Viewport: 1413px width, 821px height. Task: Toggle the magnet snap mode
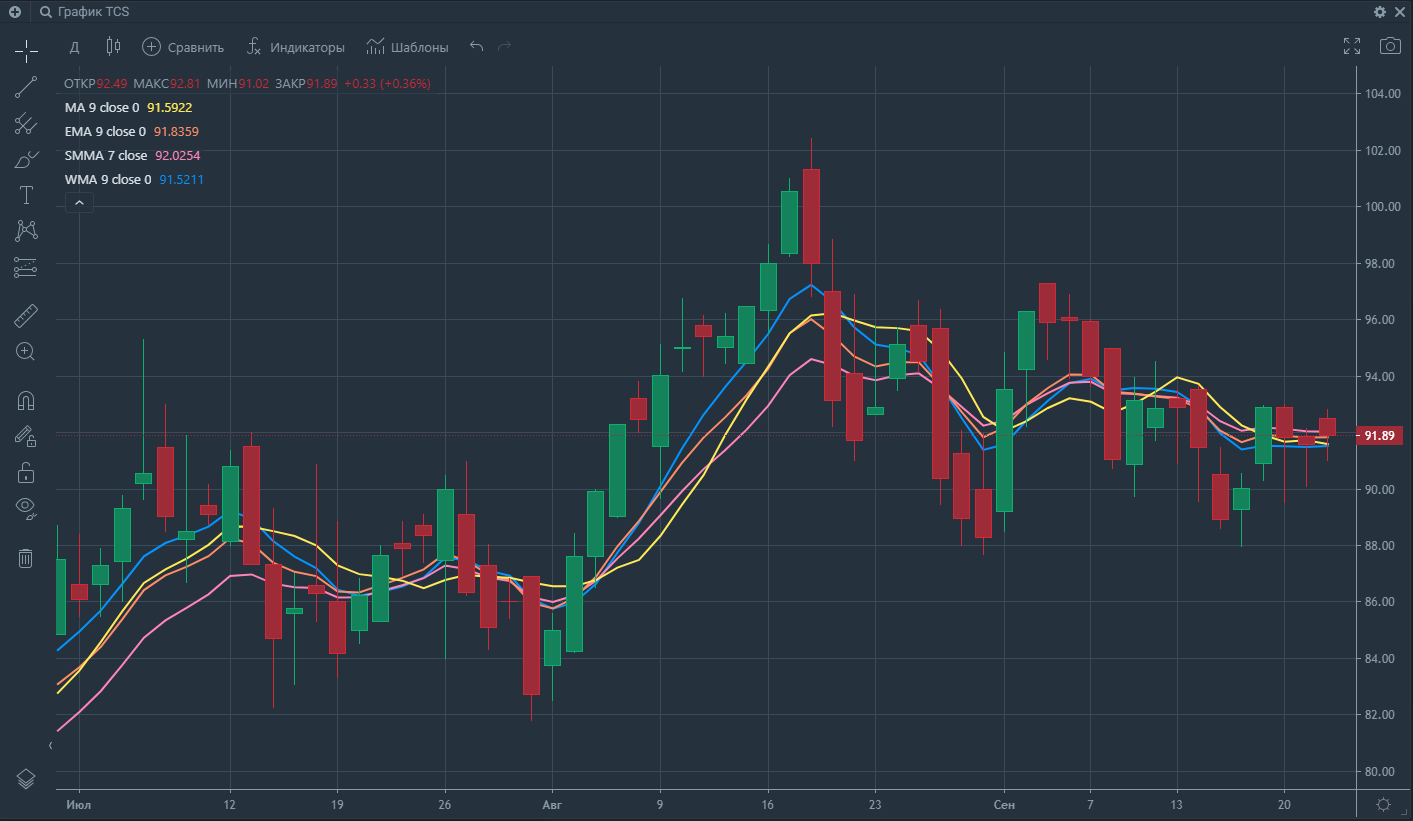point(26,401)
